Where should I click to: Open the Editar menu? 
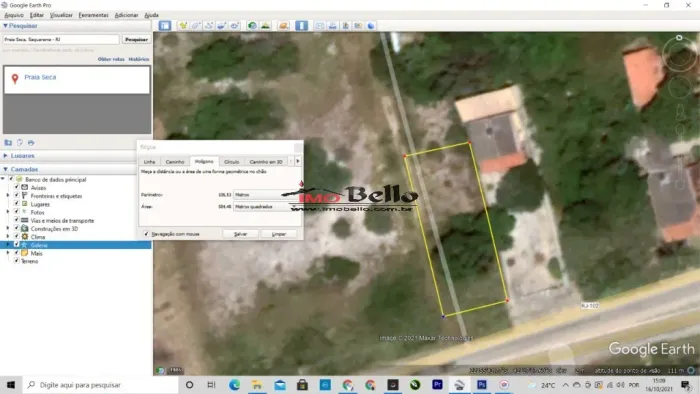37,15
